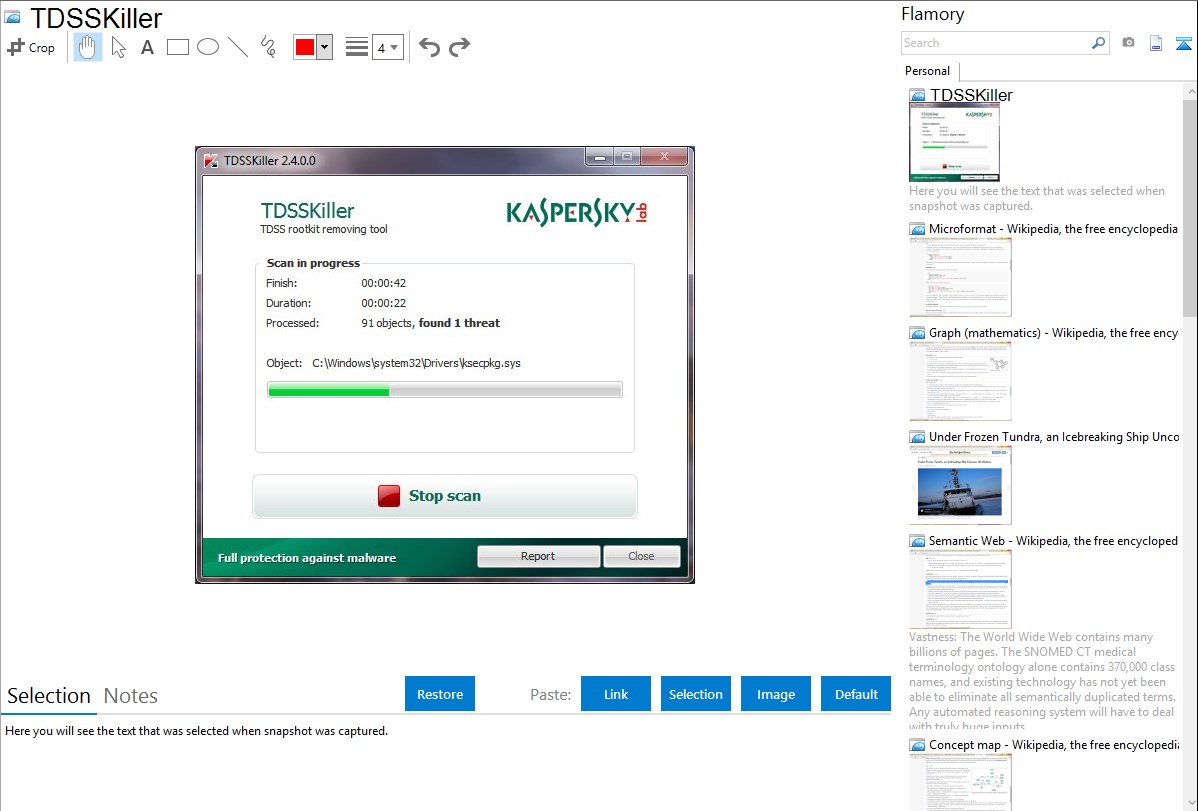Click the blue Selection paste button
Screen dimensions: 1198x811
pyautogui.click(x=696, y=694)
